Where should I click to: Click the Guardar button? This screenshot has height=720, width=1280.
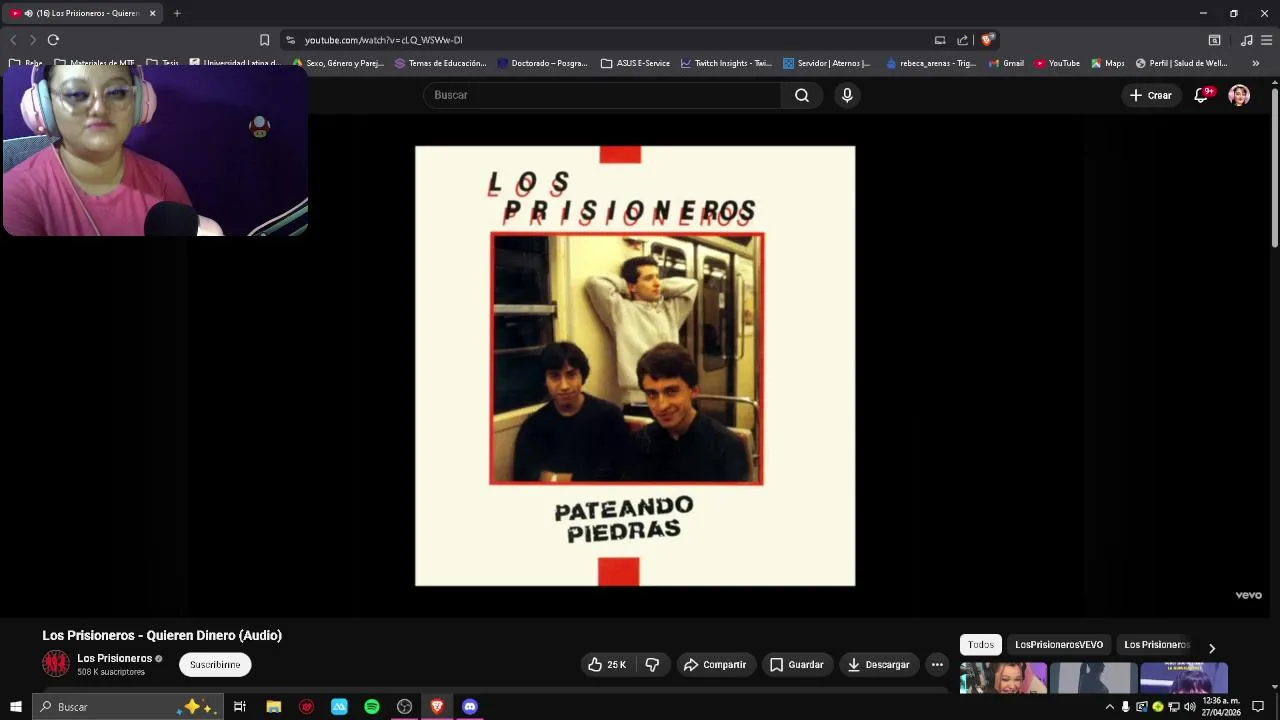pos(797,664)
